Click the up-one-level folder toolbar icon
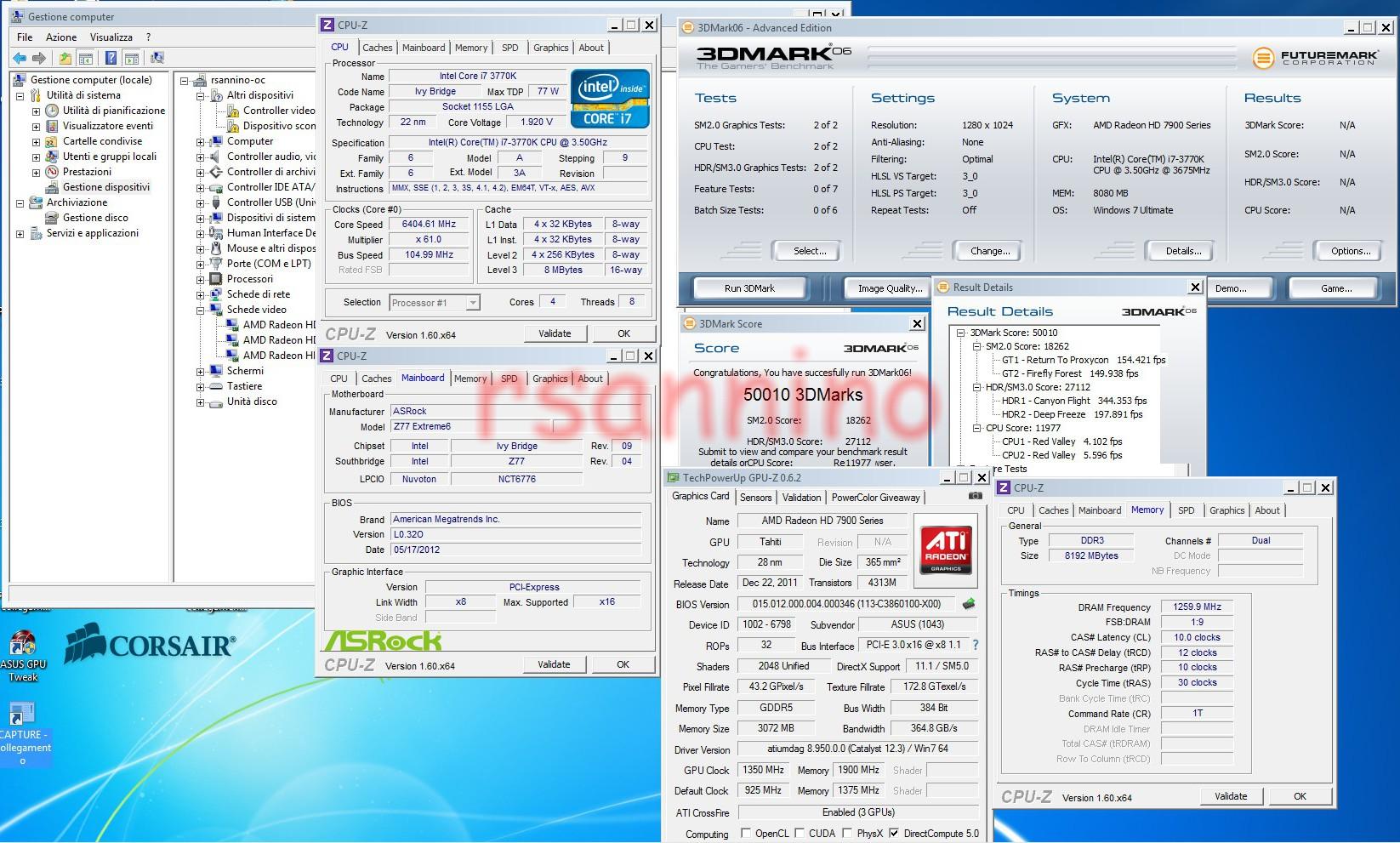 [65, 58]
